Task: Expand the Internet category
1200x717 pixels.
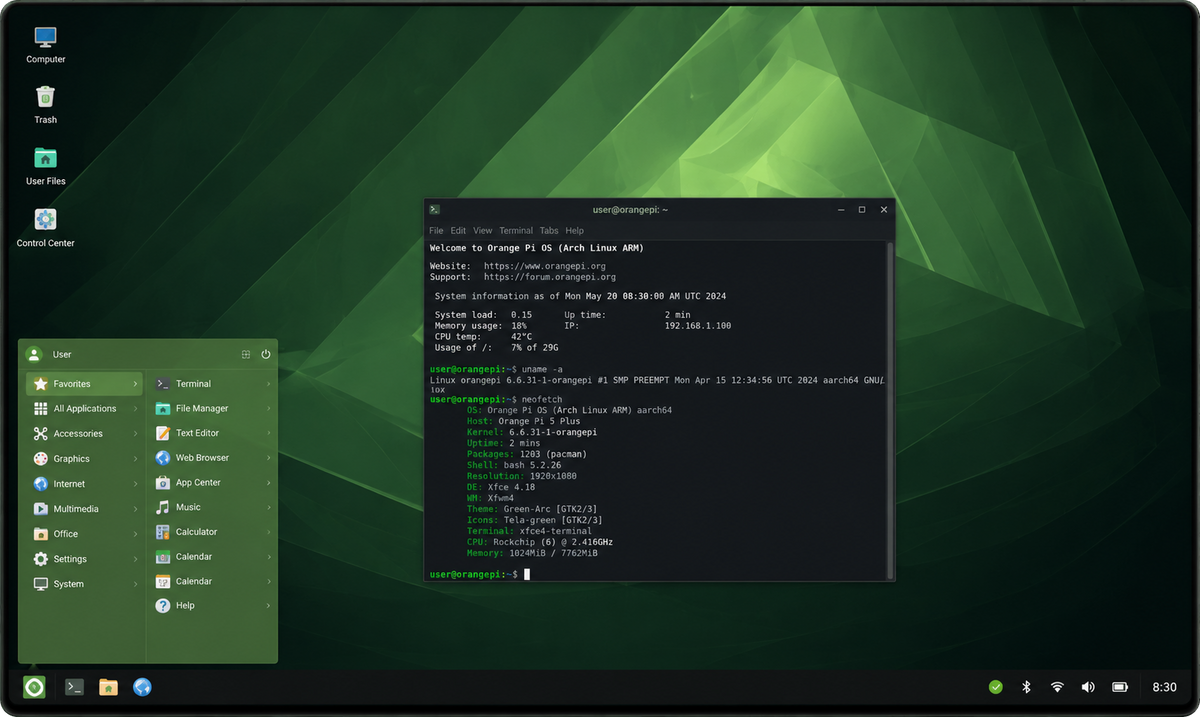Action: pos(85,484)
